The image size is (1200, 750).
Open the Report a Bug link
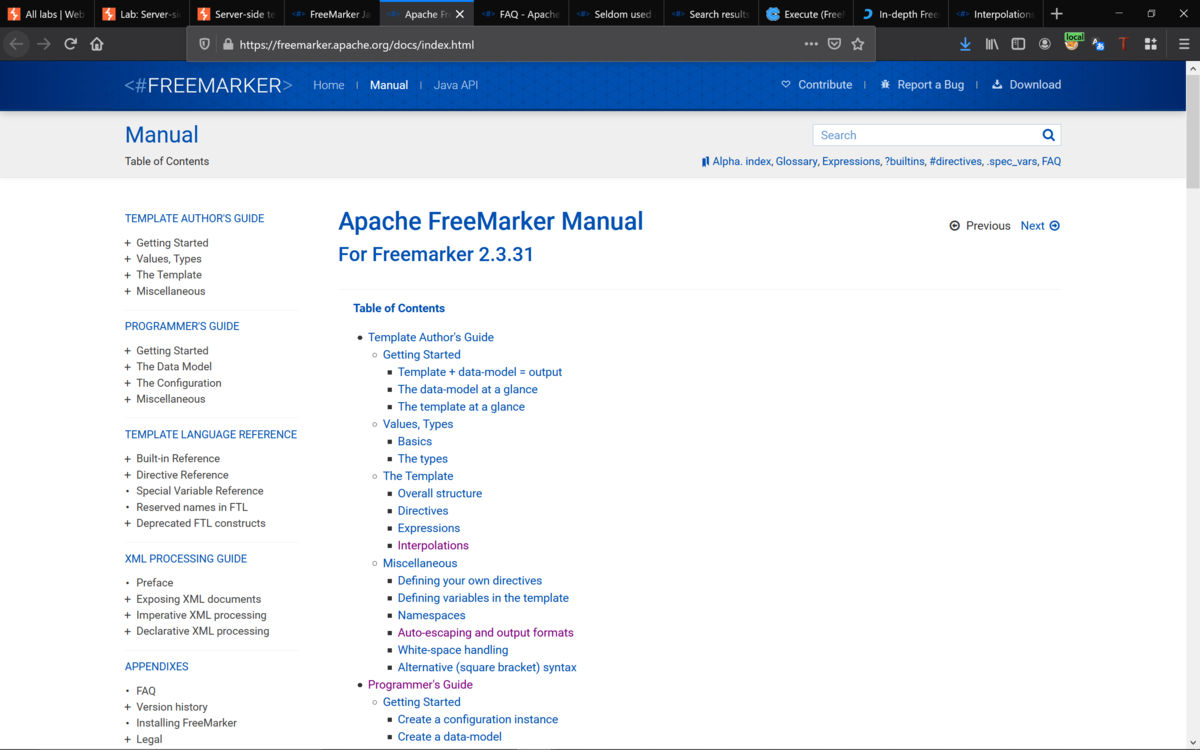point(922,85)
